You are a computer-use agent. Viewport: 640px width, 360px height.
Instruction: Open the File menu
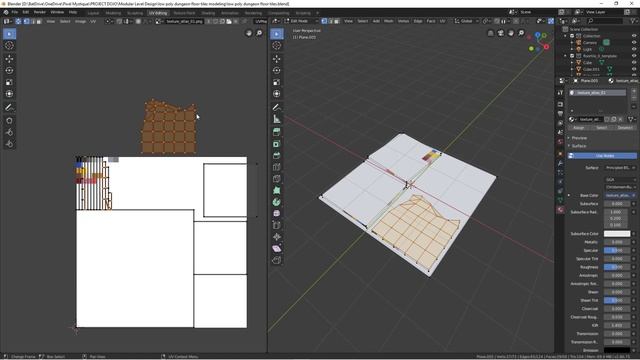tap(15, 12)
